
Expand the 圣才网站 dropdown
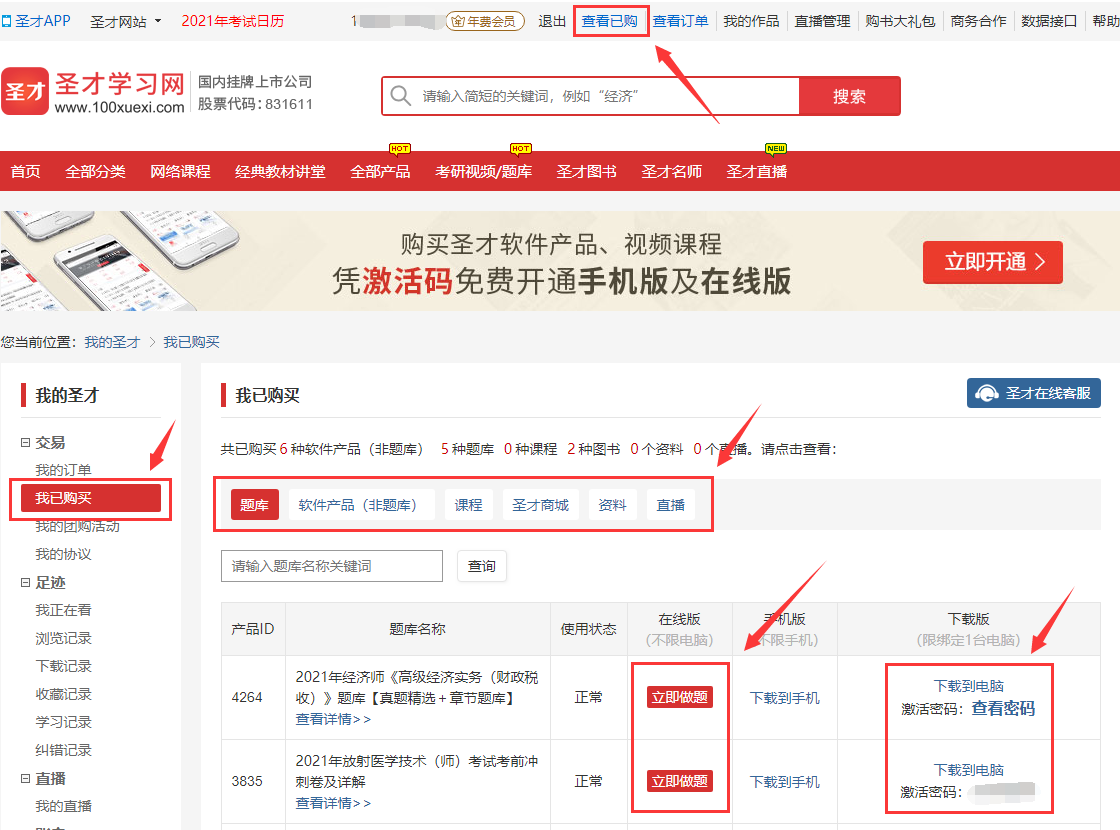tap(125, 21)
